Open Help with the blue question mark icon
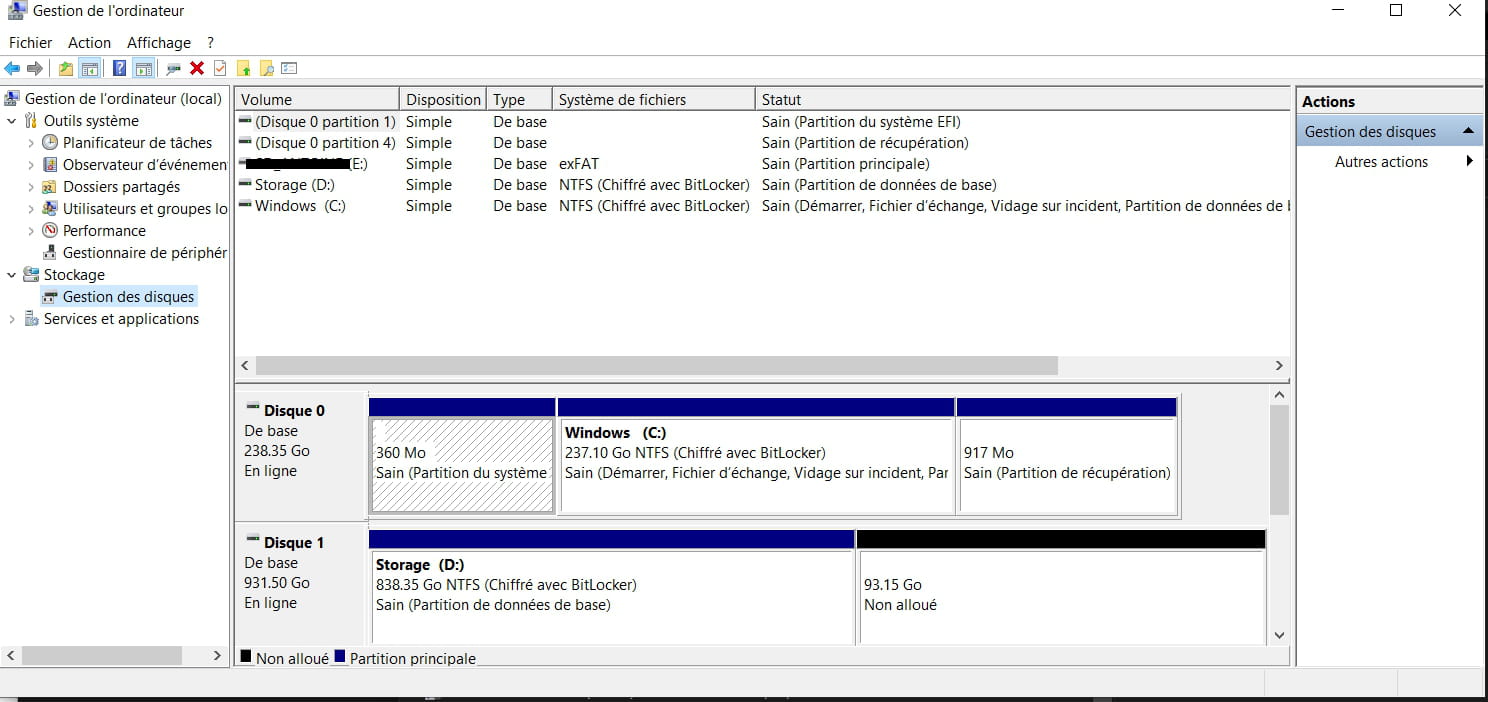 pos(119,69)
